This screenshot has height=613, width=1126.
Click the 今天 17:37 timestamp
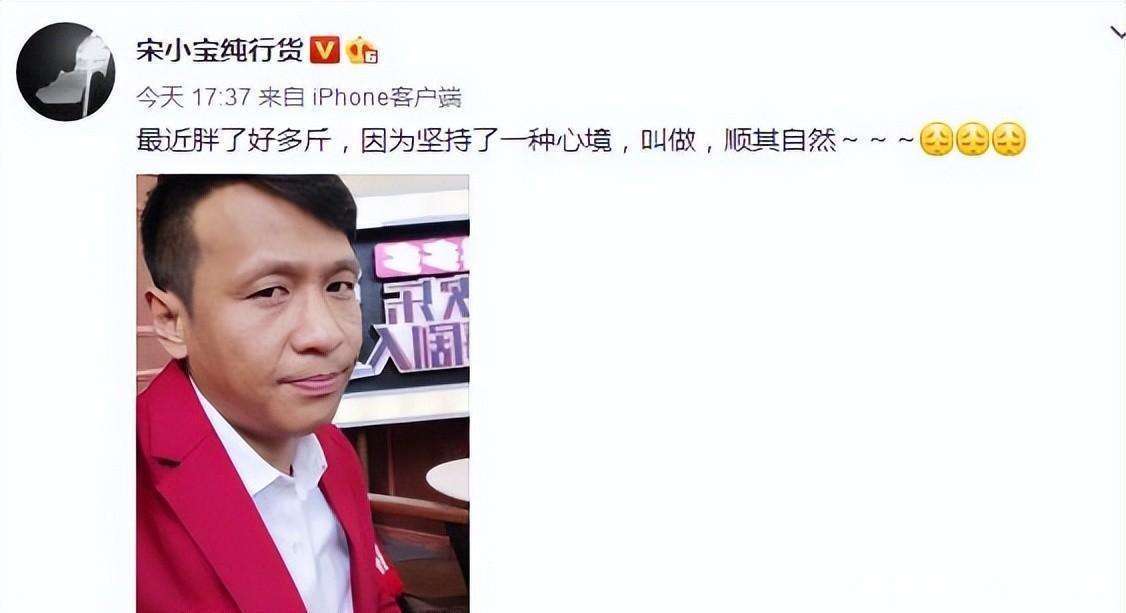[193, 97]
